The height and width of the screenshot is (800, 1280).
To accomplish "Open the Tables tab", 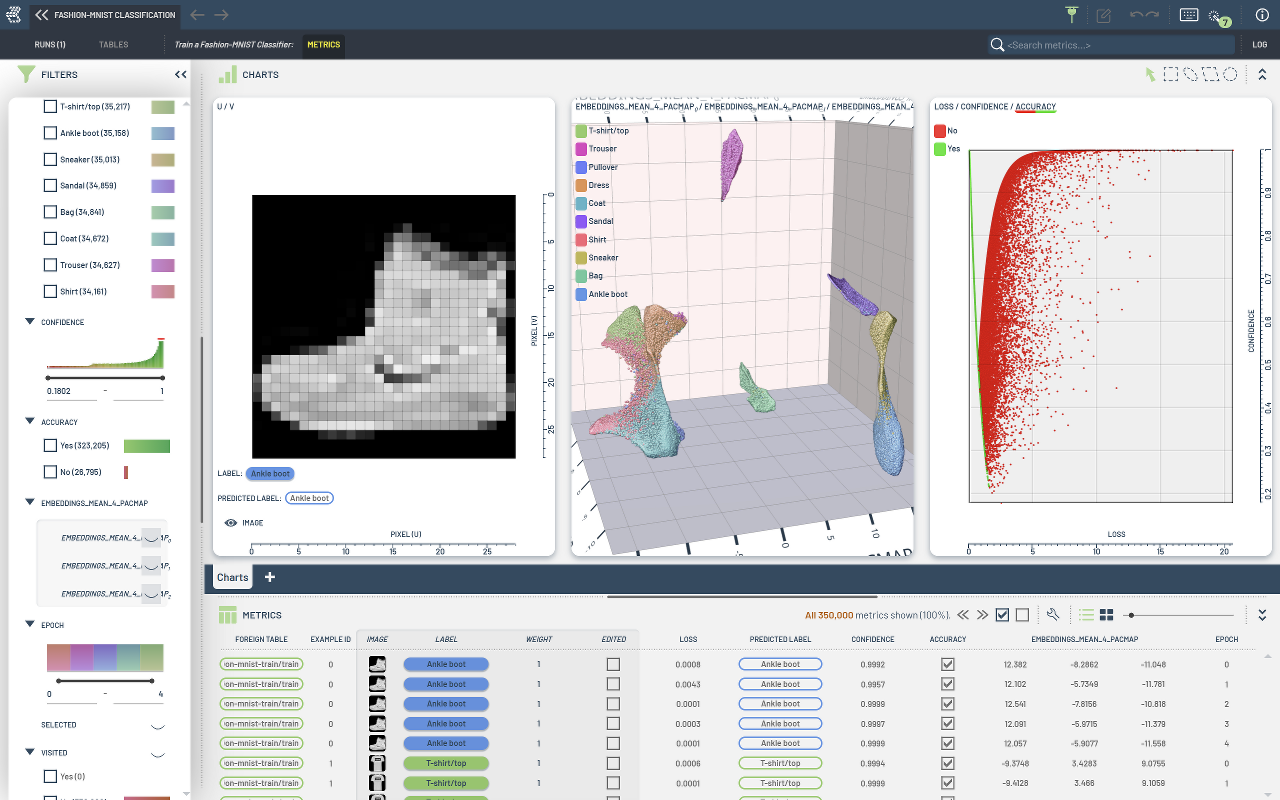I will (113, 45).
